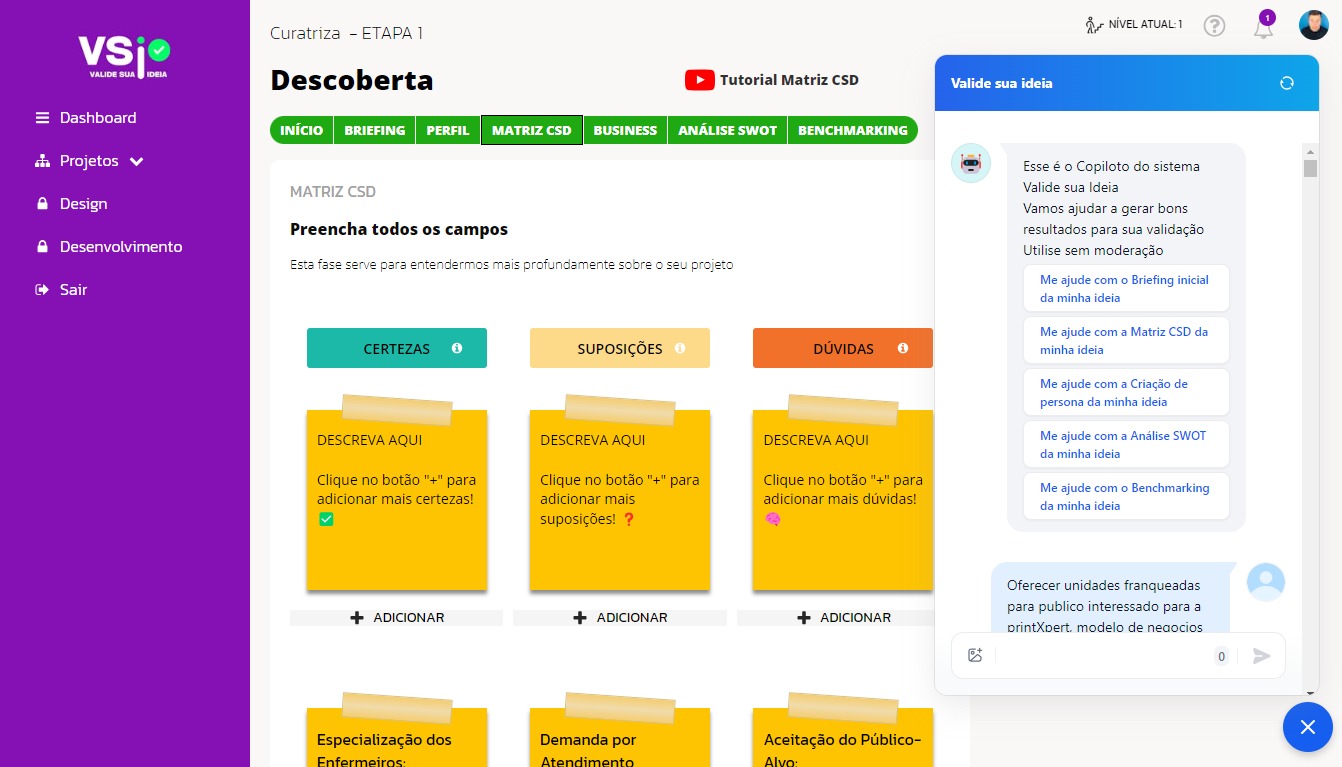Click the chat panel scrollbar thumb

click(1310, 167)
